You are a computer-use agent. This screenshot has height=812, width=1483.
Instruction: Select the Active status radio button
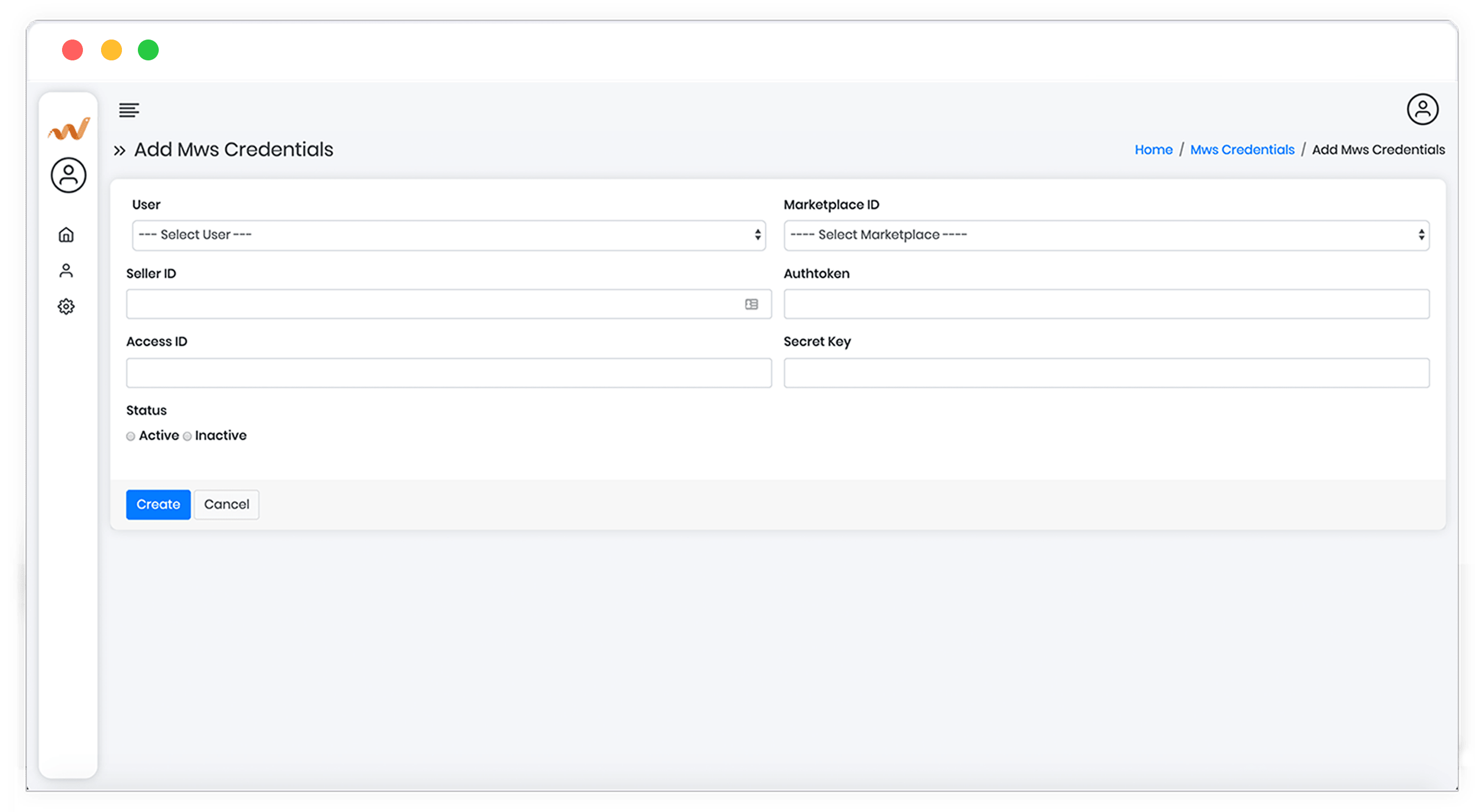131,437
